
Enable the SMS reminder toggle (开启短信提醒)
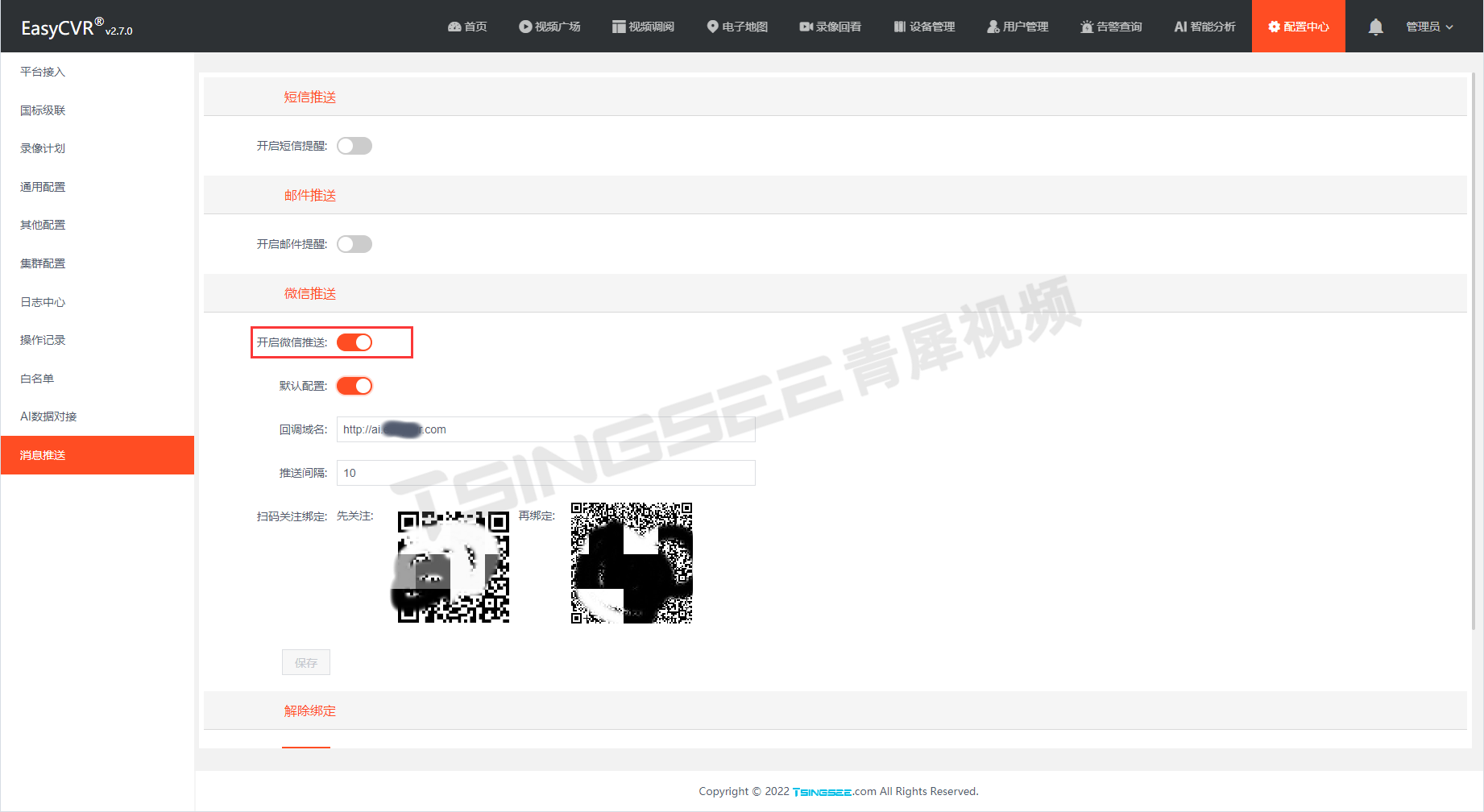tap(354, 146)
